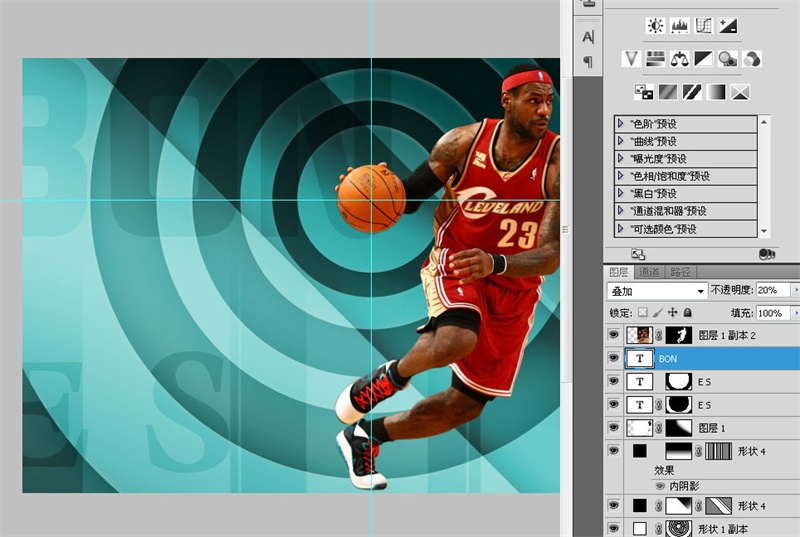Click the Brightness/Contrast adjustment icon
Screen dimensions: 800x537
point(655,26)
